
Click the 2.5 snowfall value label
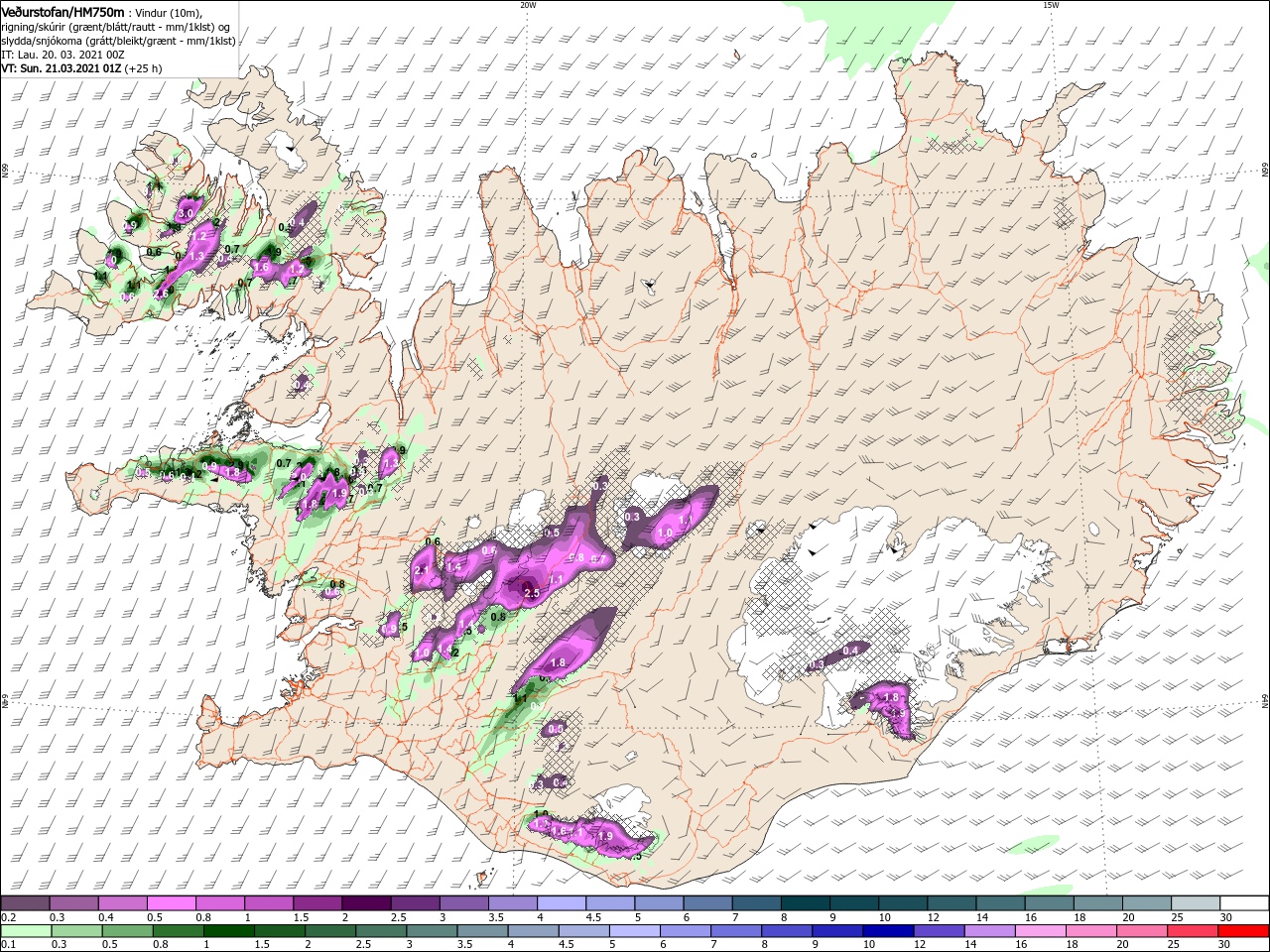click(x=531, y=593)
